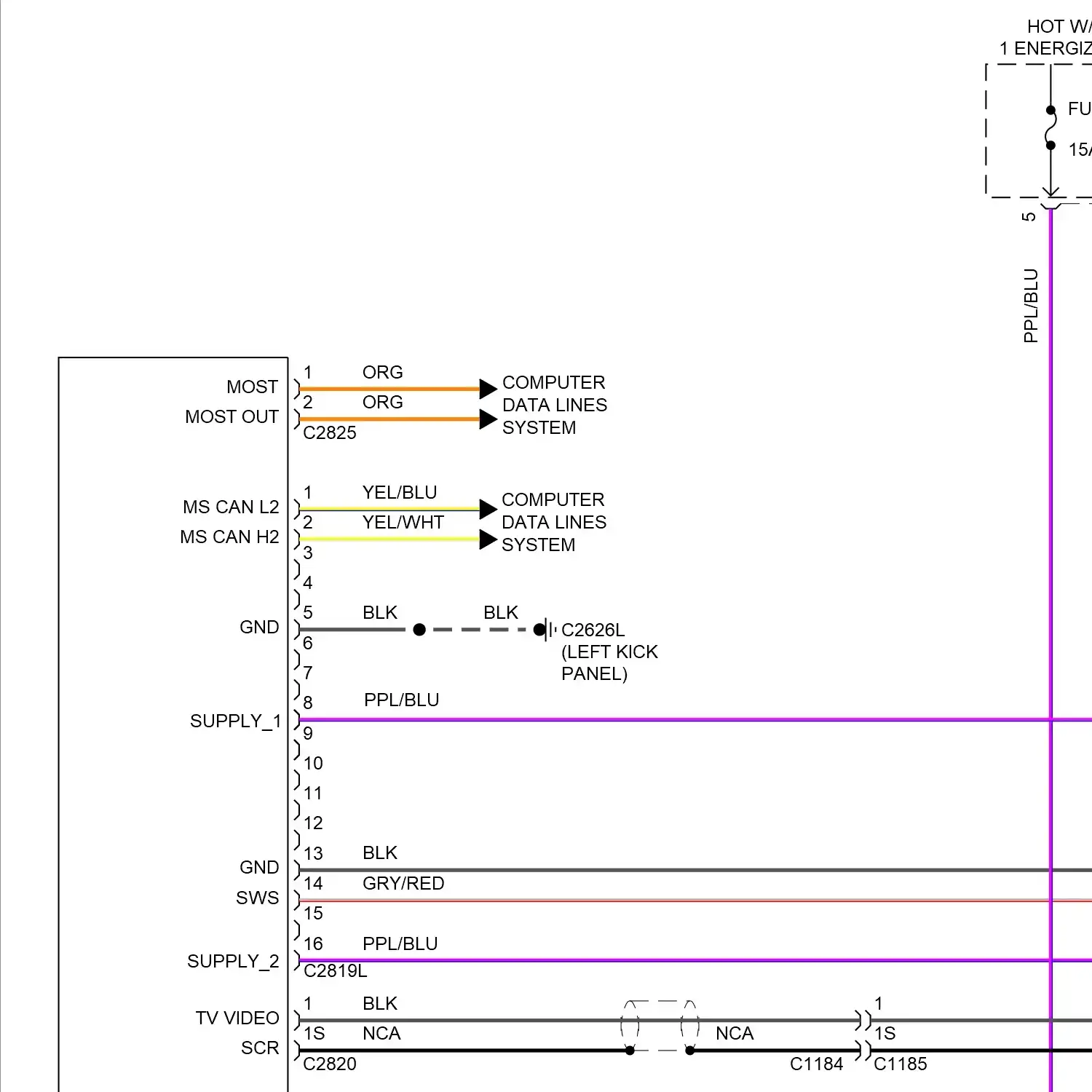
Task: Select the C1184 connector label
Action: pyautogui.click(x=816, y=1064)
